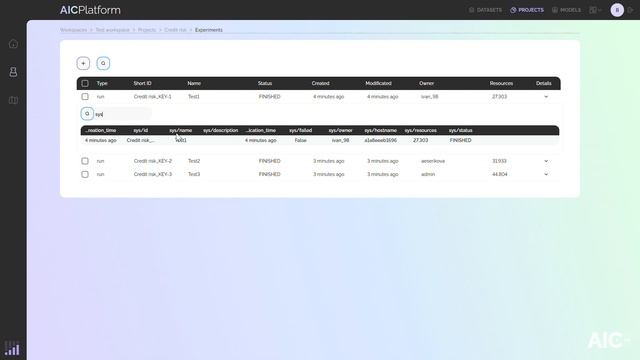Open the book icon in the left sidebar
This screenshot has width=640, height=360.
pos(13,100)
